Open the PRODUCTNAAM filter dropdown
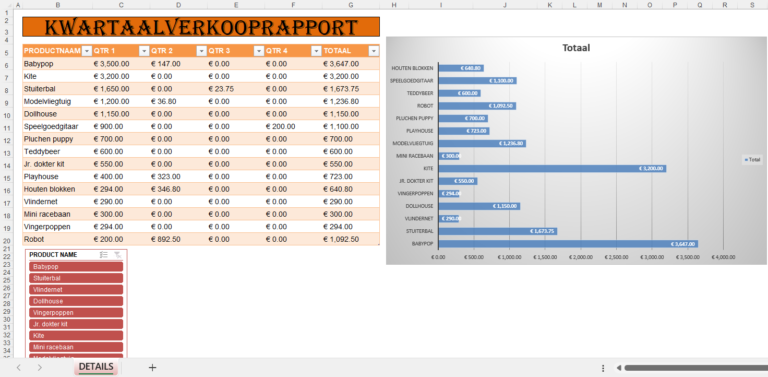This screenshot has height=377, width=768. coord(87,51)
